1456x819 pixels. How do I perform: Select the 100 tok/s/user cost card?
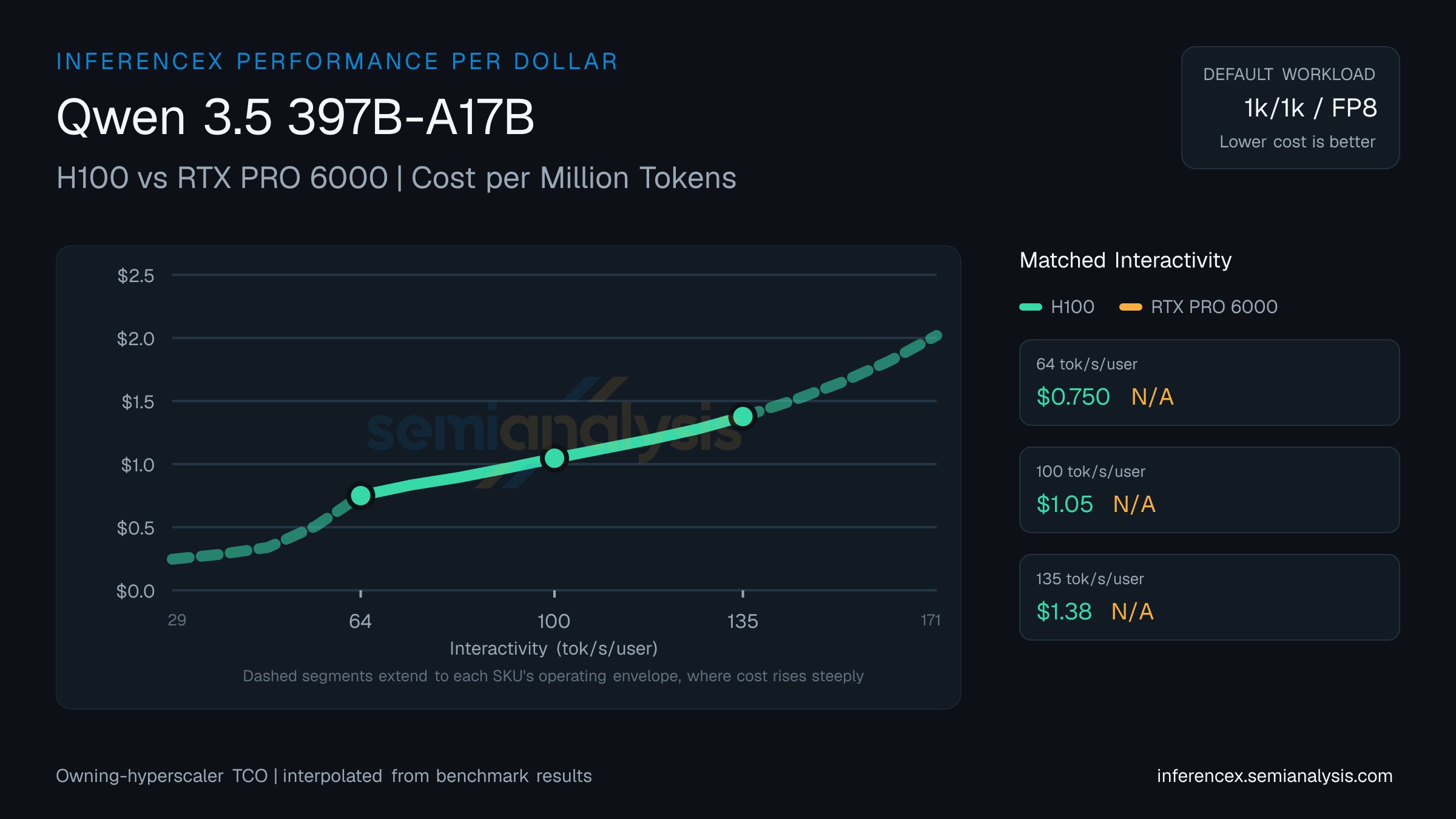pos(1209,490)
